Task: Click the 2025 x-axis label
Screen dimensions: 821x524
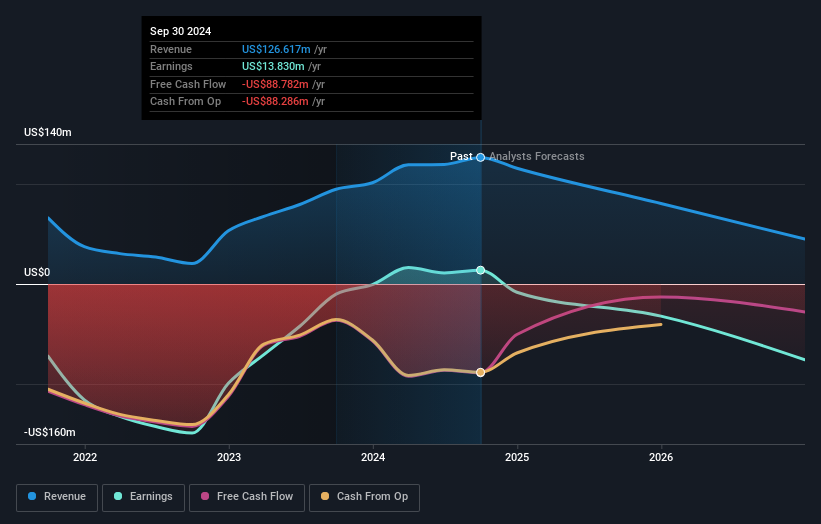Action: 517,457
